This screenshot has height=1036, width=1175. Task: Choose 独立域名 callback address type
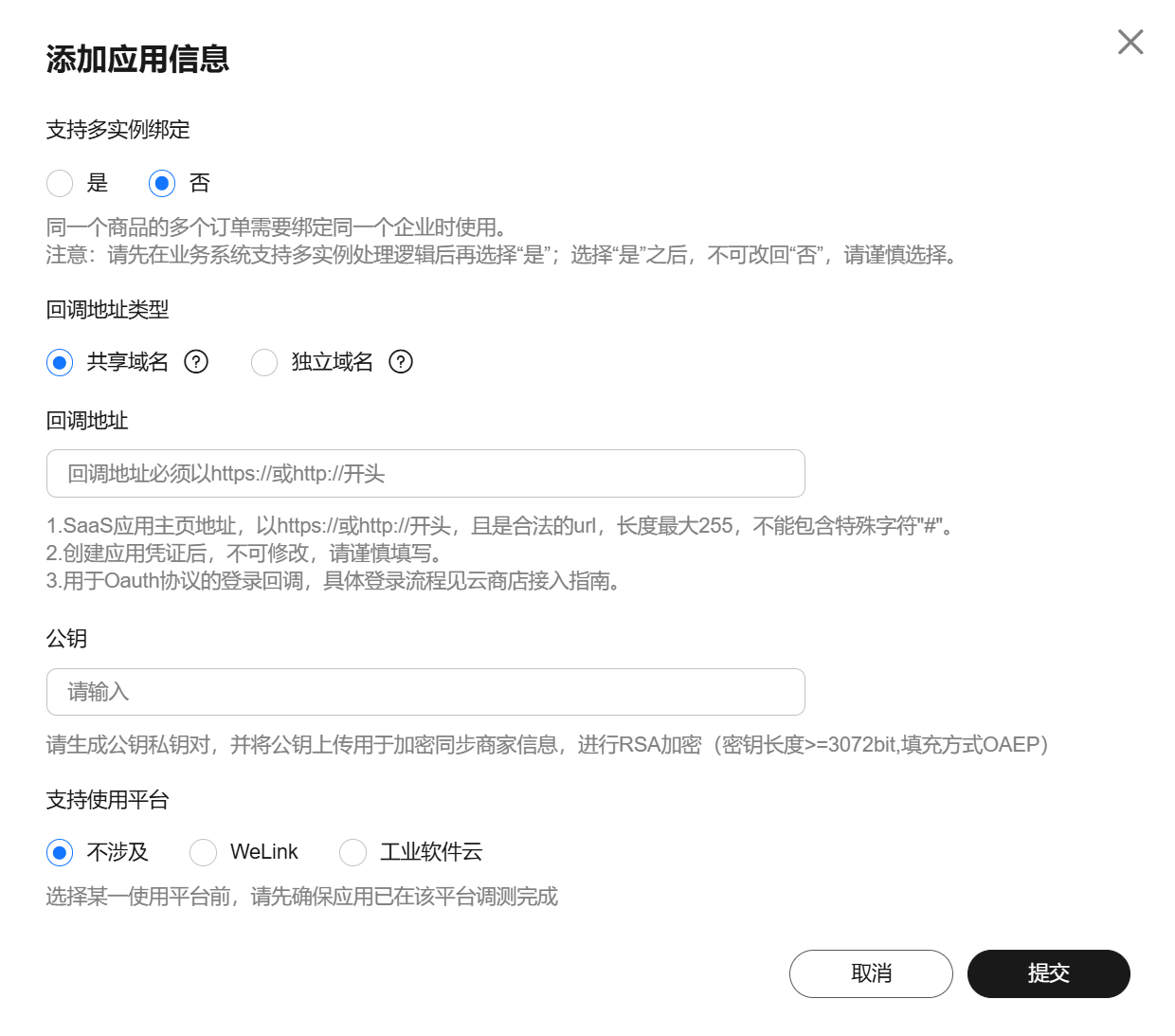pos(264,362)
